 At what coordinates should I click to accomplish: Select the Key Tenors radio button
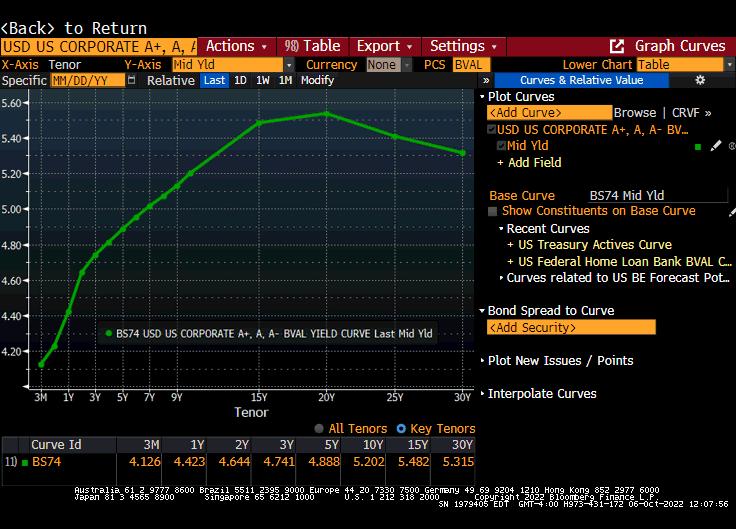coord(401,428)
